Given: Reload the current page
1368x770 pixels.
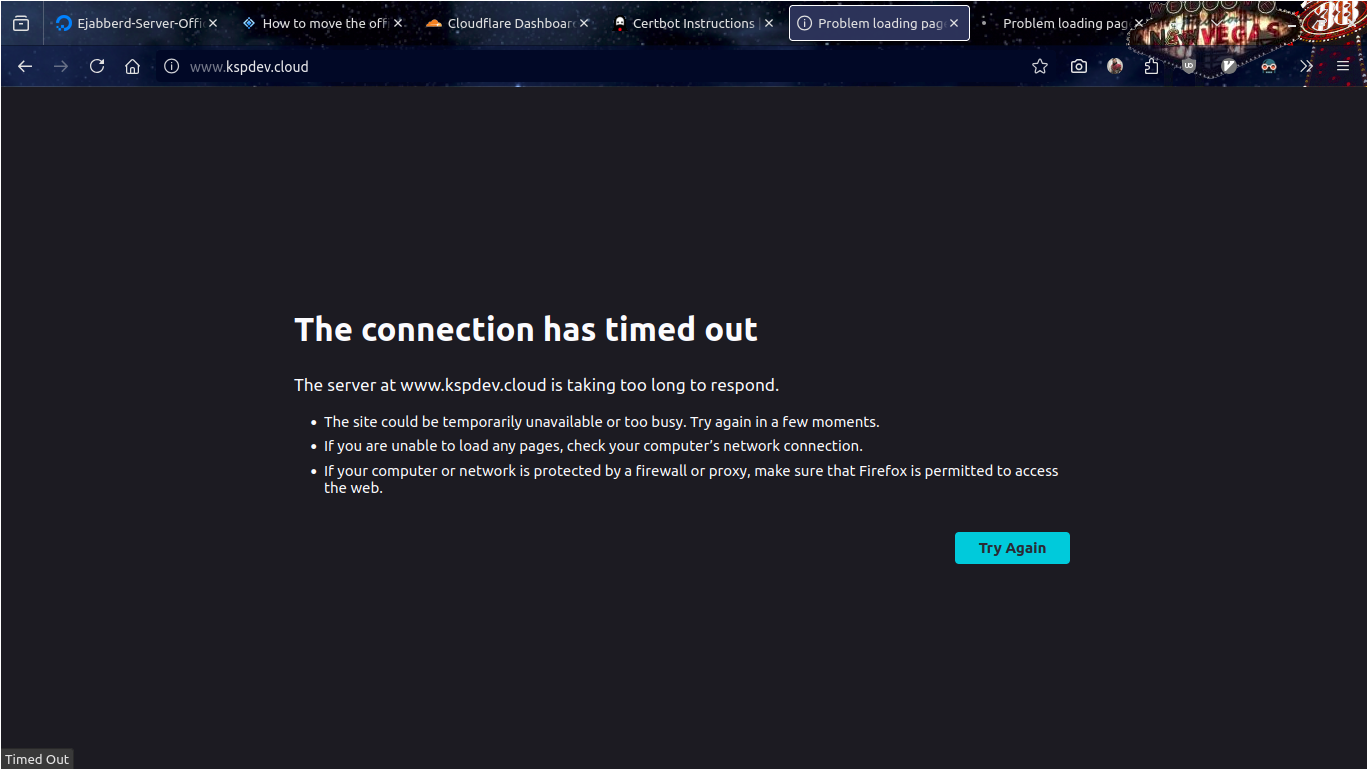Looking at the screenshot, I should point(97,66).
